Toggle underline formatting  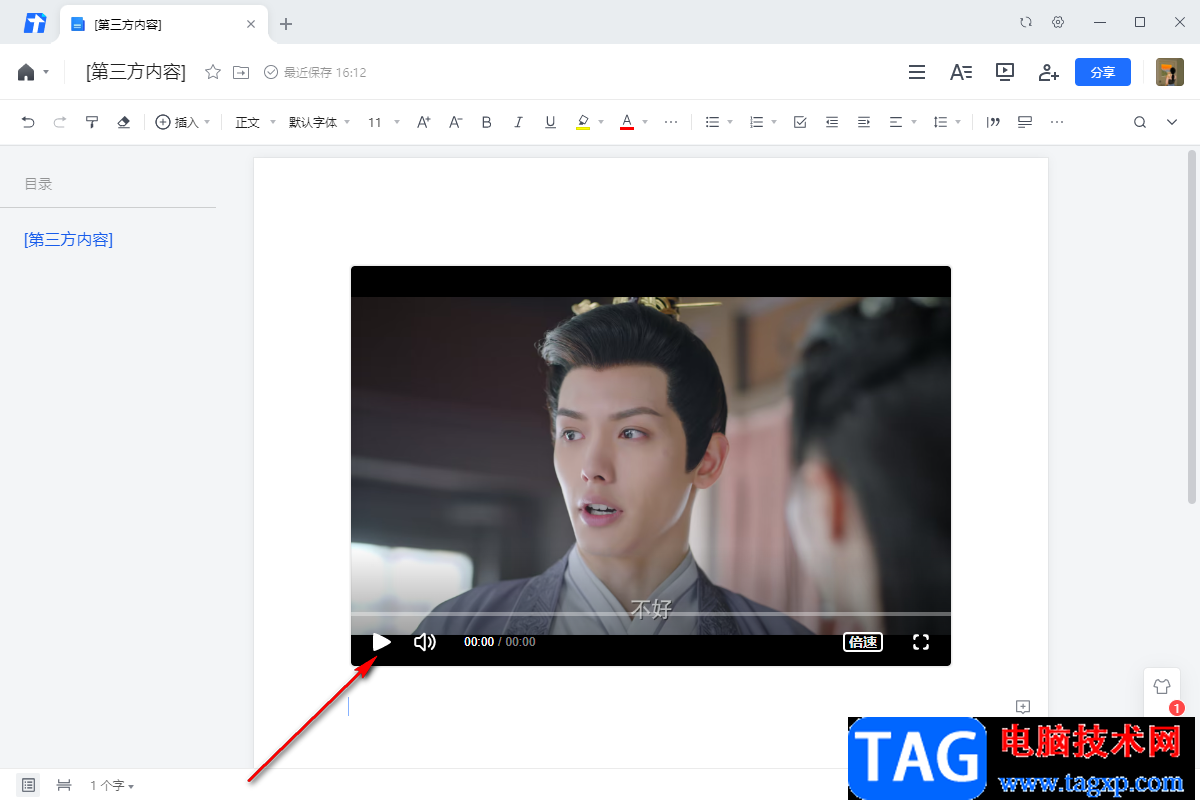(x=550, y=122)
